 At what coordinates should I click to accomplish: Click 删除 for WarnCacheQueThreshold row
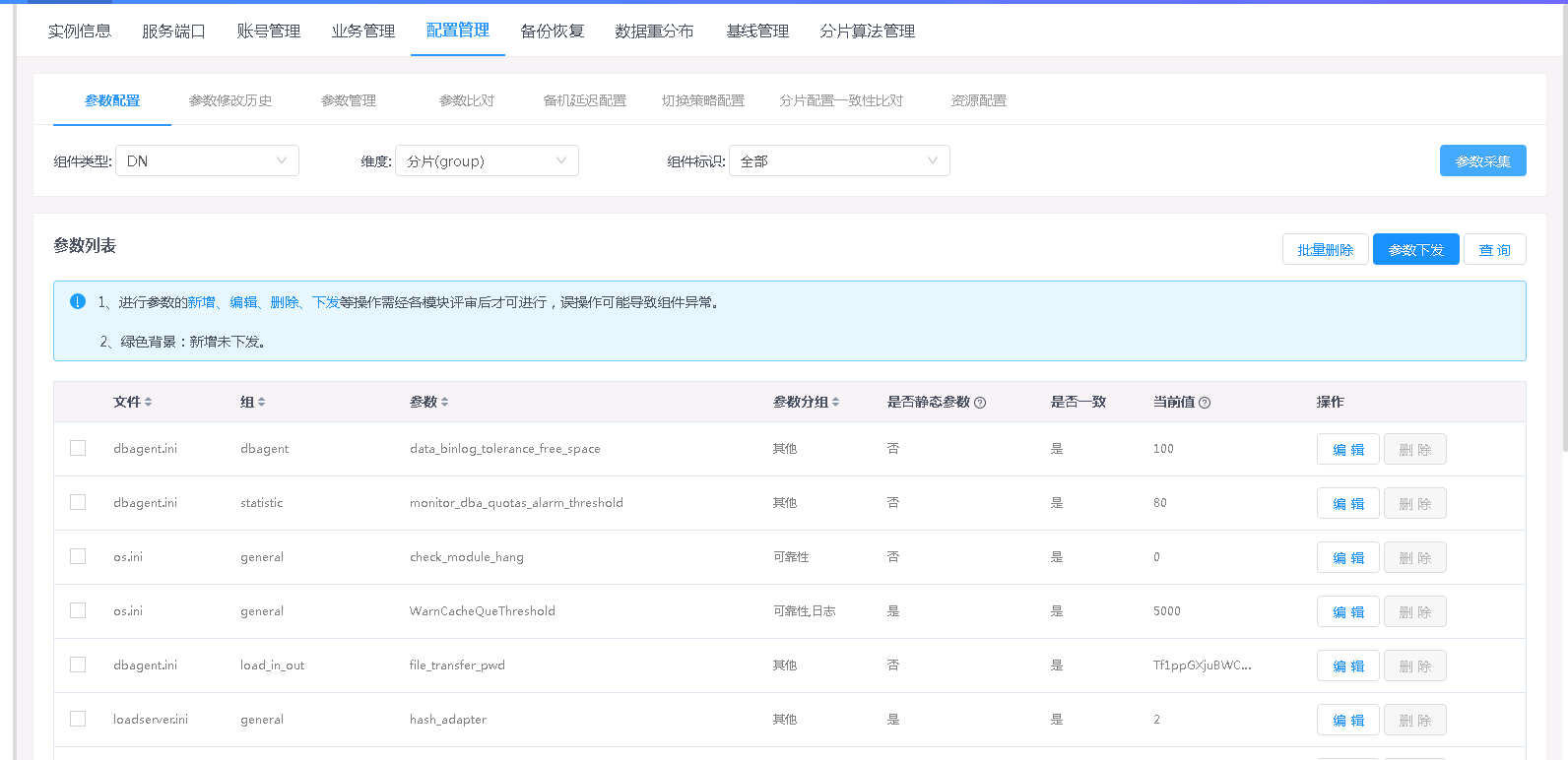tap(1415, 611)
